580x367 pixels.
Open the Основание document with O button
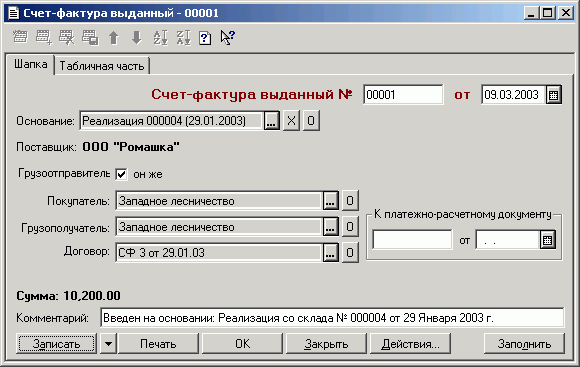click(x=311, y=121)
